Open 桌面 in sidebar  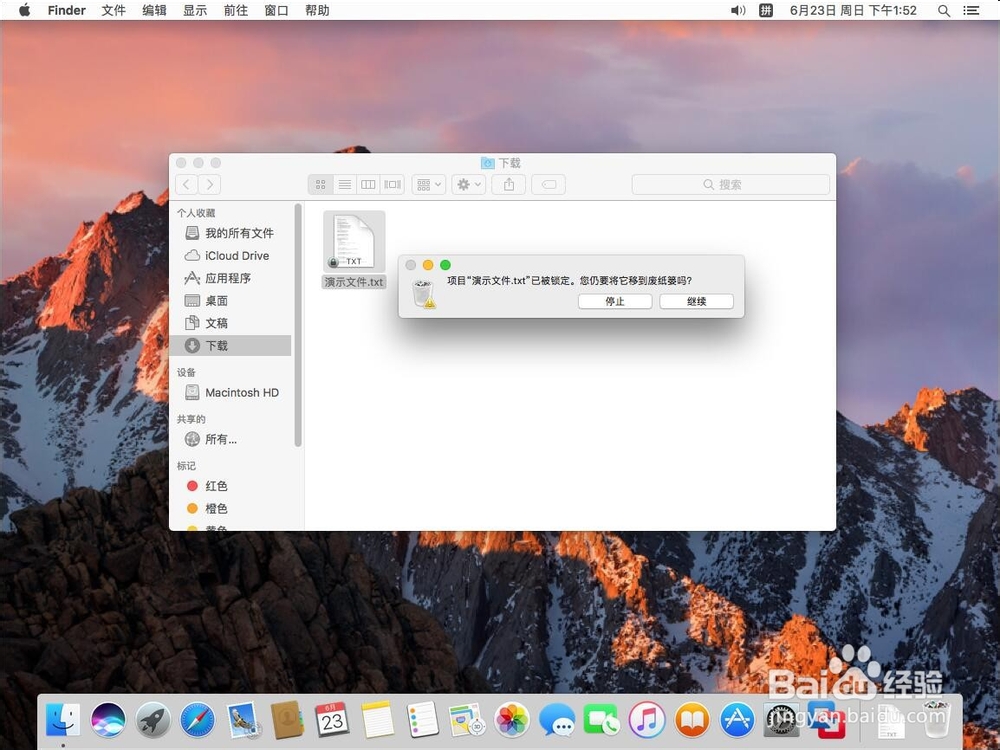[x=231, y=300]
